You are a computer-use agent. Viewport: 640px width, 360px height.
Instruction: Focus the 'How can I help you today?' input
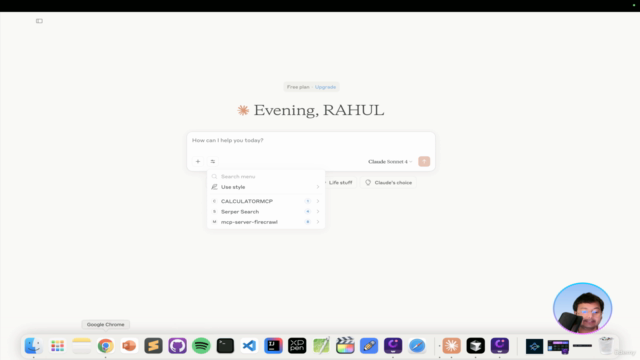point(311,140)
